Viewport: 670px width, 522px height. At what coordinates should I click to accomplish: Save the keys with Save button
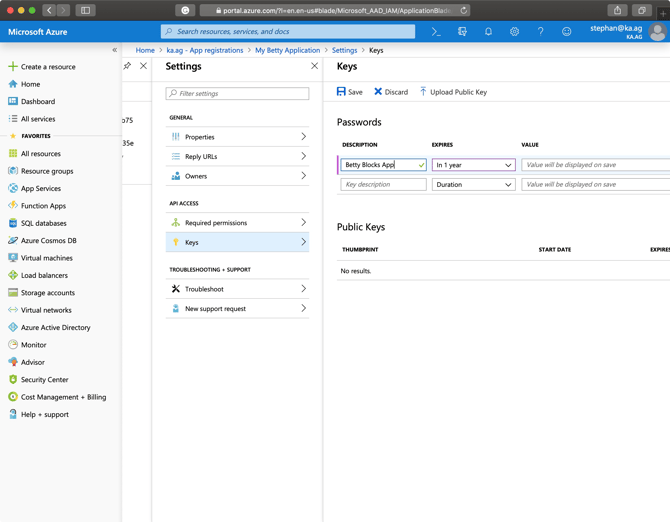click(x=350, y=92)
